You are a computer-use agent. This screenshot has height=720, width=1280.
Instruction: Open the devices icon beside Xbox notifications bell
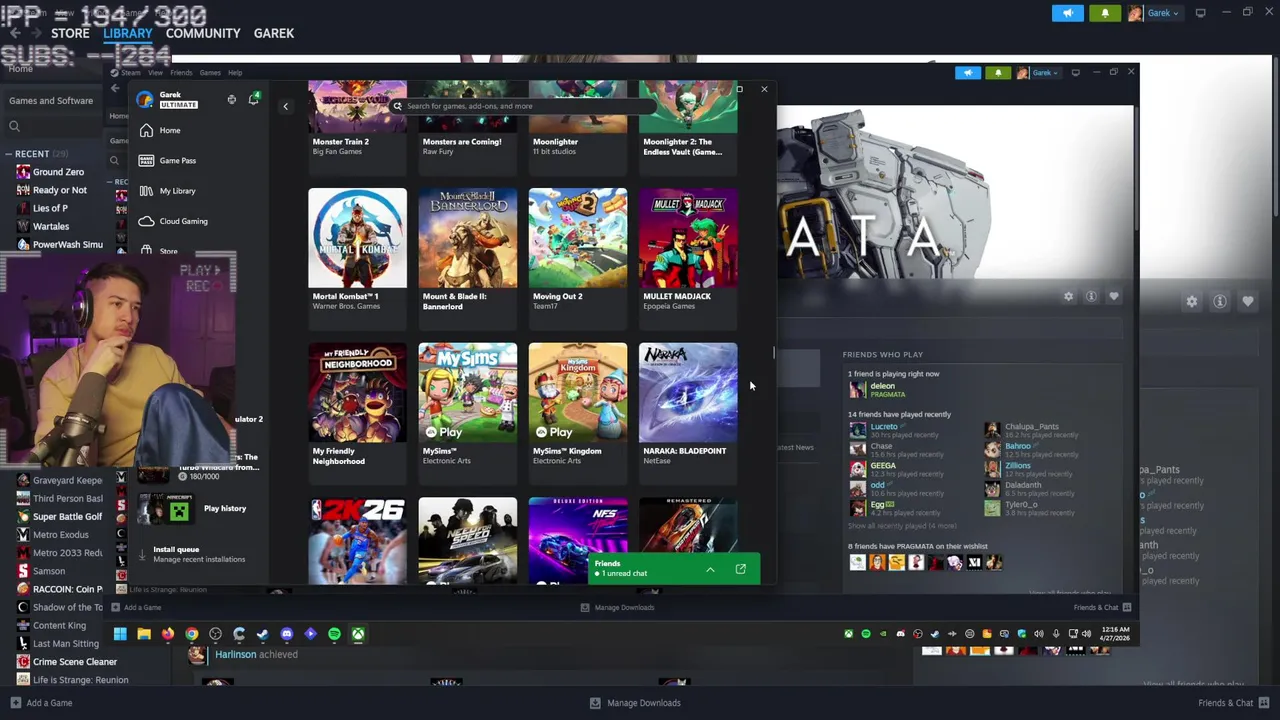point(232,99)
